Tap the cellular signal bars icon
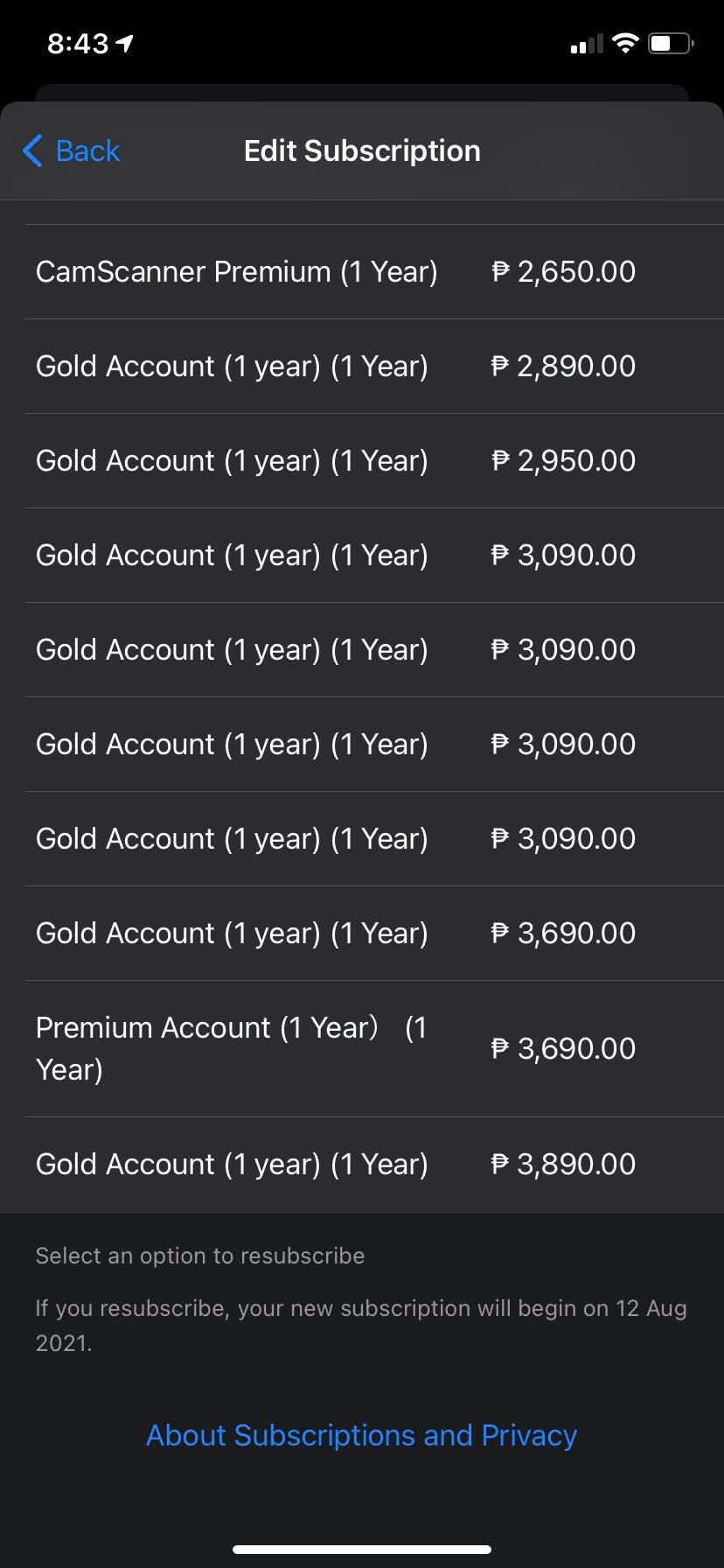Screen dimensions: 724x1568 pos(586,44)
